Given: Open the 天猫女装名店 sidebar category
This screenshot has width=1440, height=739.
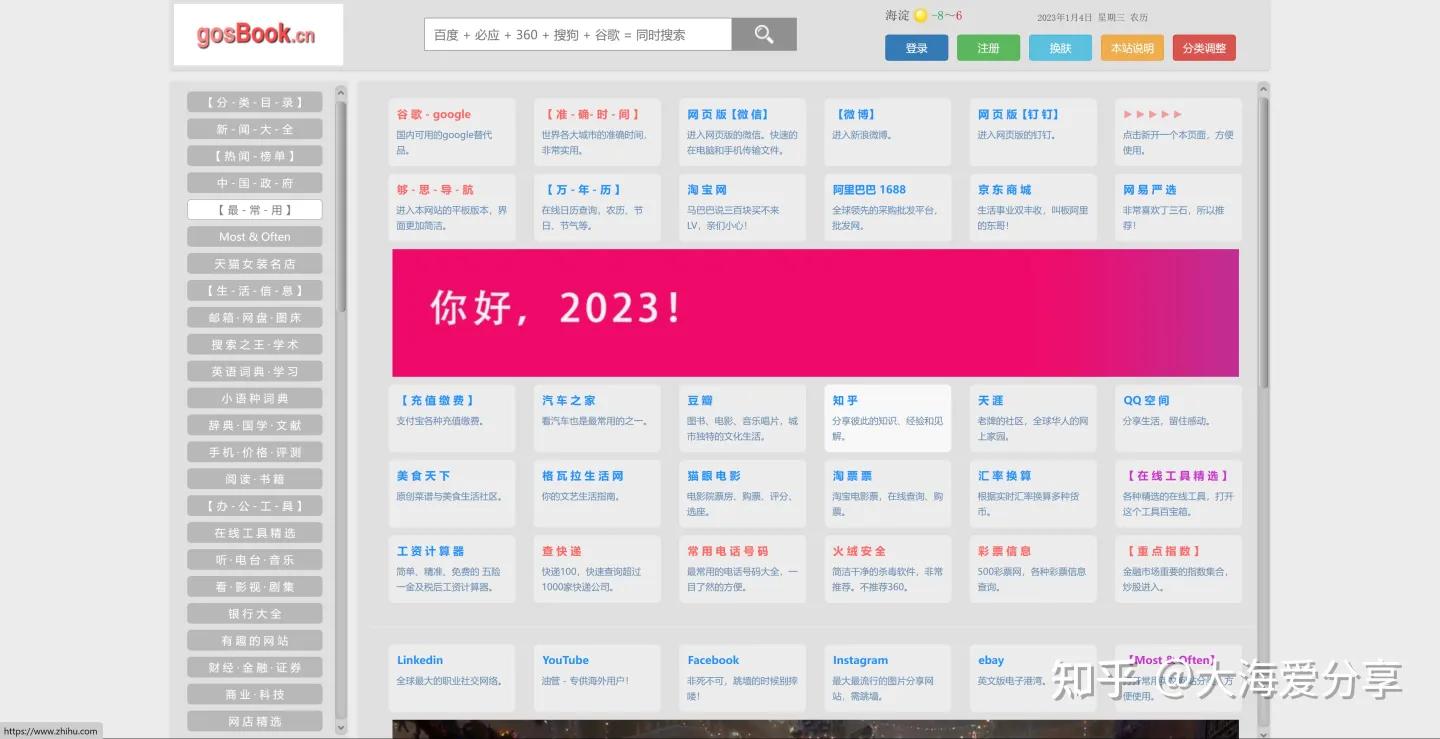Looking at the screenshot, I should pos(254,263).
